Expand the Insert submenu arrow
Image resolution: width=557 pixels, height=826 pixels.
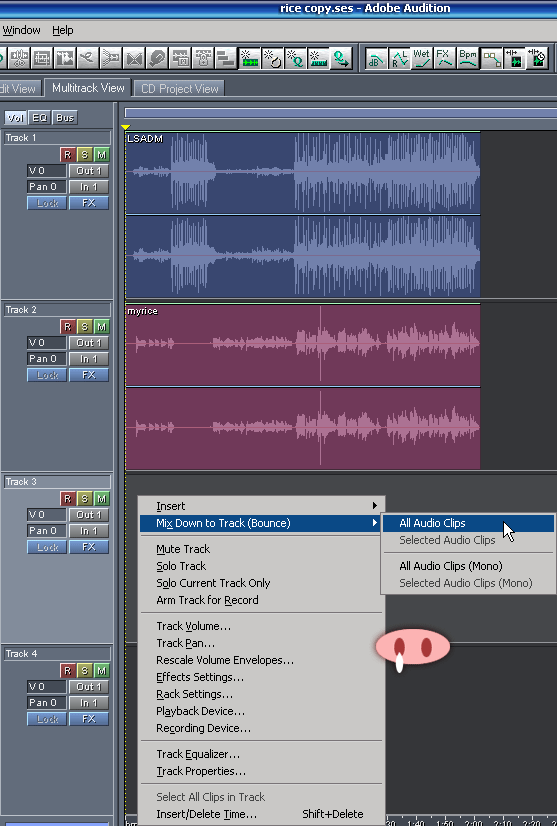pyautogui.click(x=375, y=506)
